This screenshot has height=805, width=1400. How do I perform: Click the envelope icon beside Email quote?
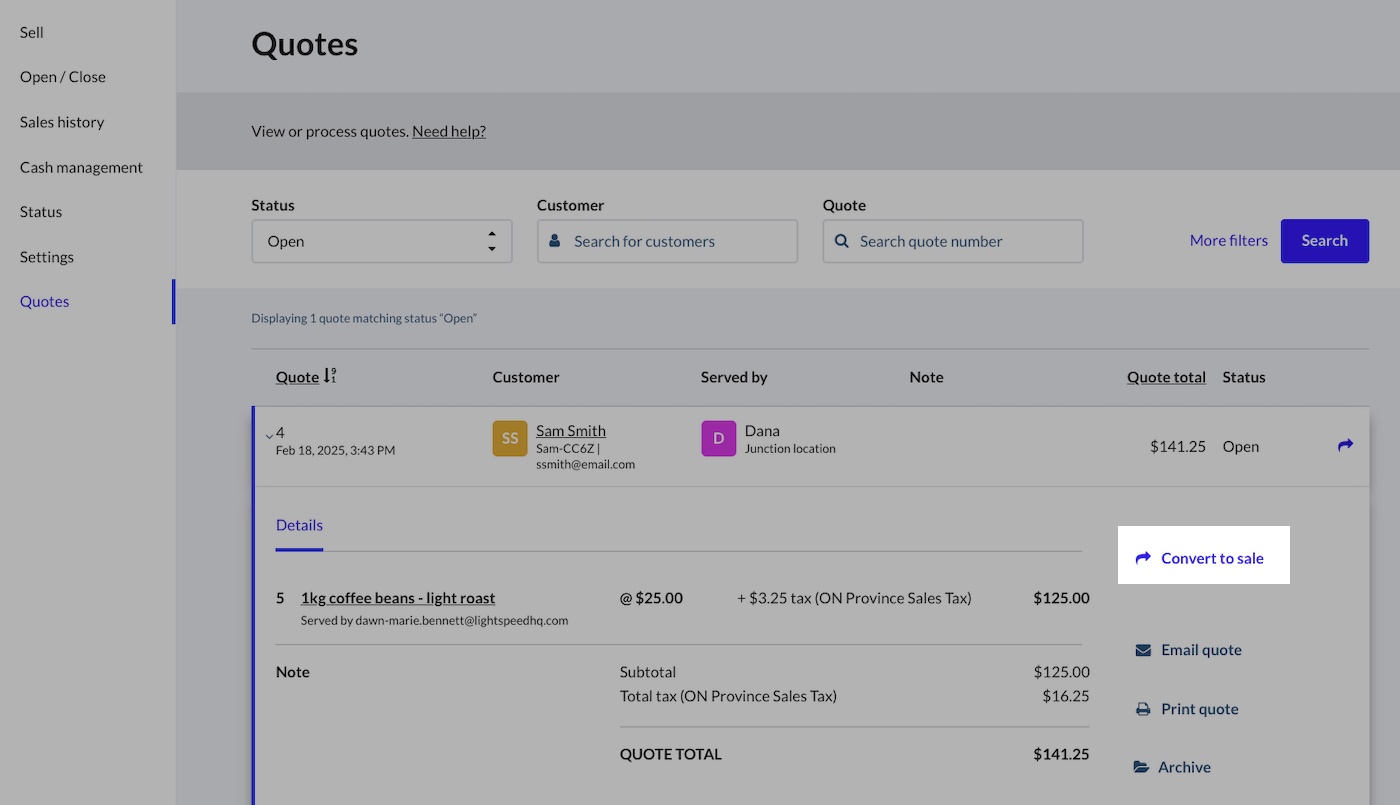coord(1143,650)
